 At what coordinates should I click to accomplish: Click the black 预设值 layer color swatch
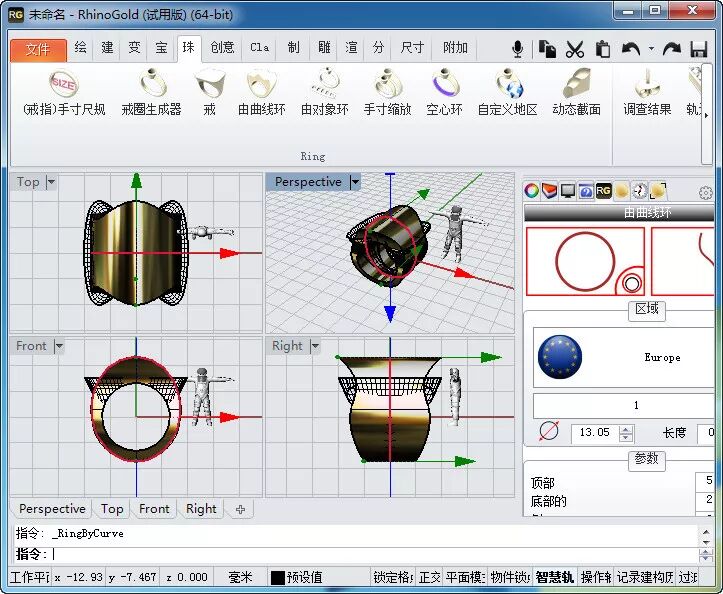tap(278, 577)
